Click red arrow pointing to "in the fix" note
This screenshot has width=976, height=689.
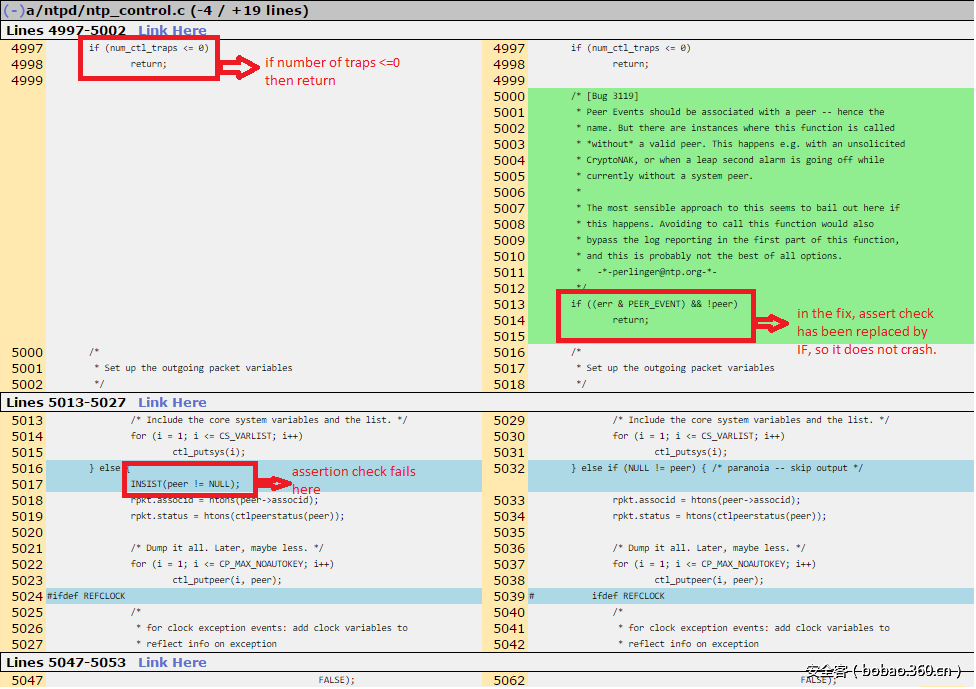point(772,323)
